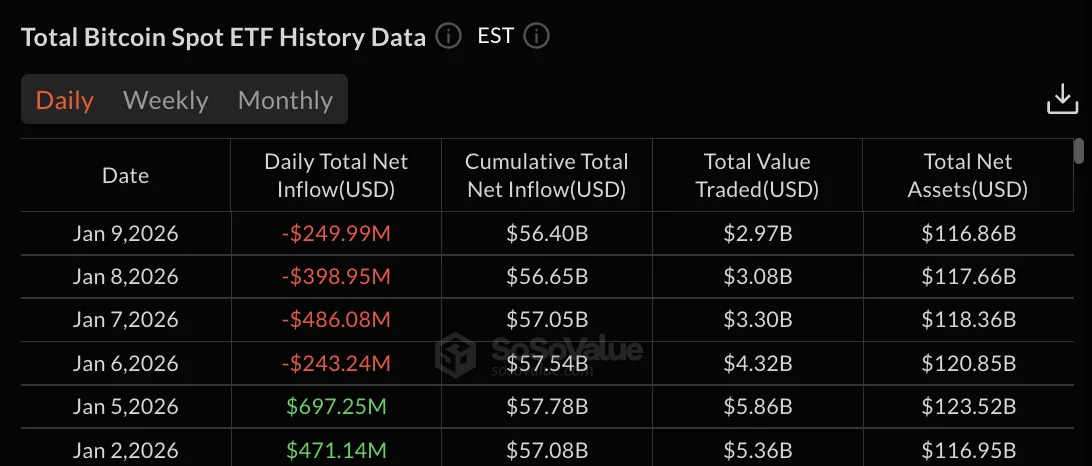Click the $697.25M inflow value
Image resolution: width=1092 pixels, height=466 pixels.
[x=336, y=407]
